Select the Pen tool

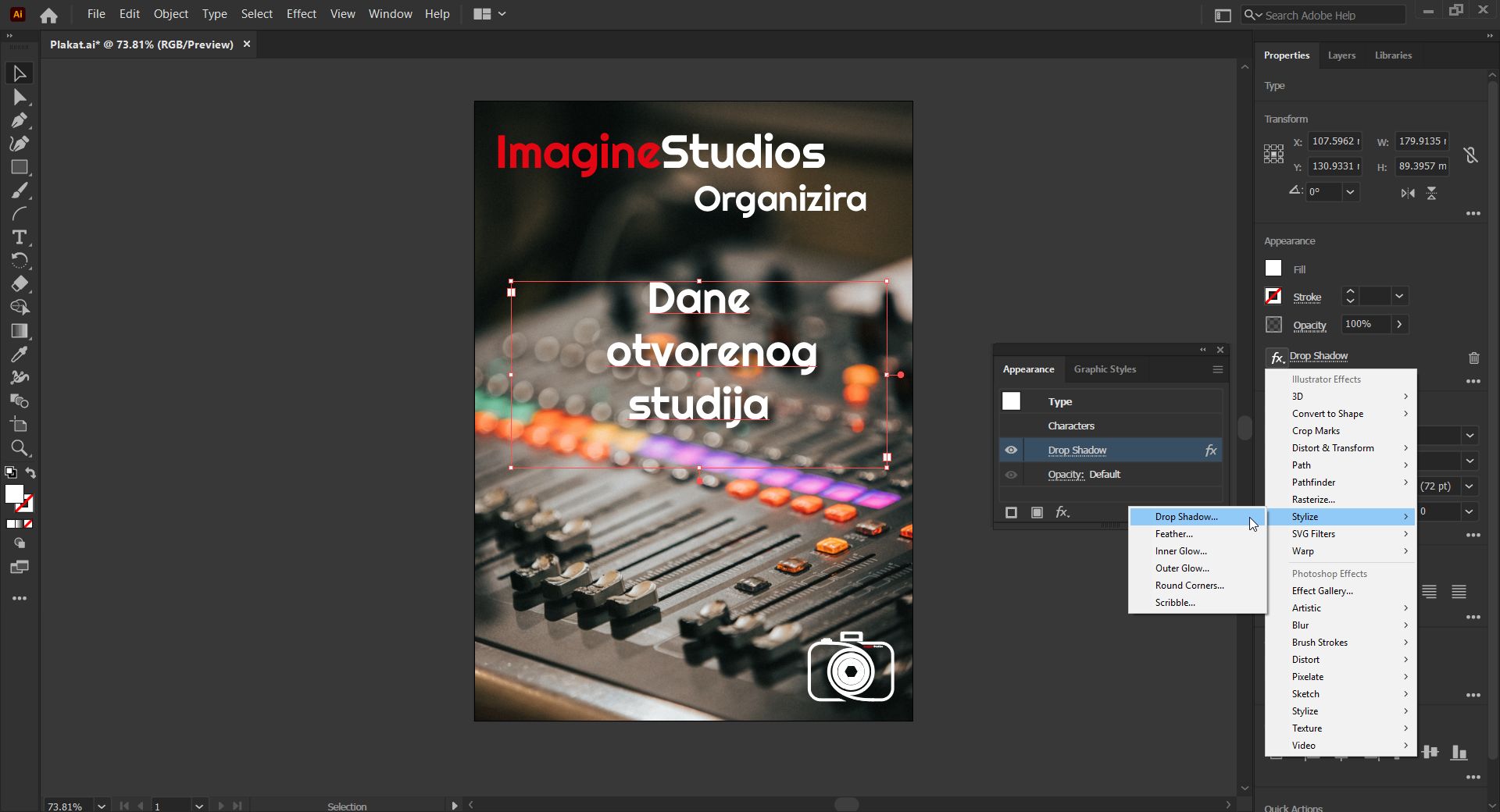(20, 120)
